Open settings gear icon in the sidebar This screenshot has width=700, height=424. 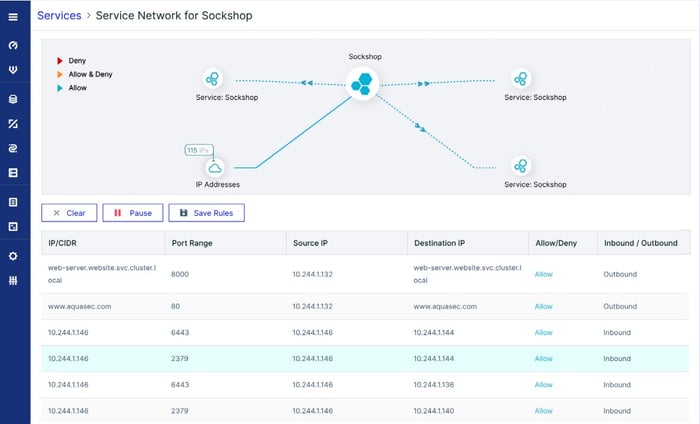(13, 256)
